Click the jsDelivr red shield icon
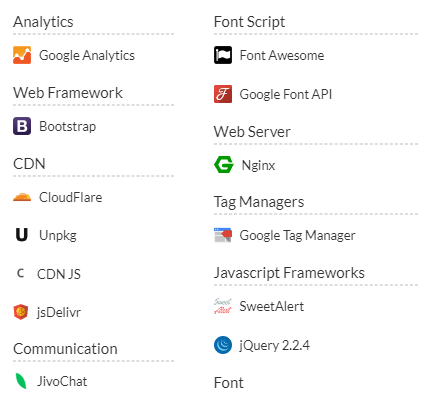 pyautogui.click(x=21, y=312)
